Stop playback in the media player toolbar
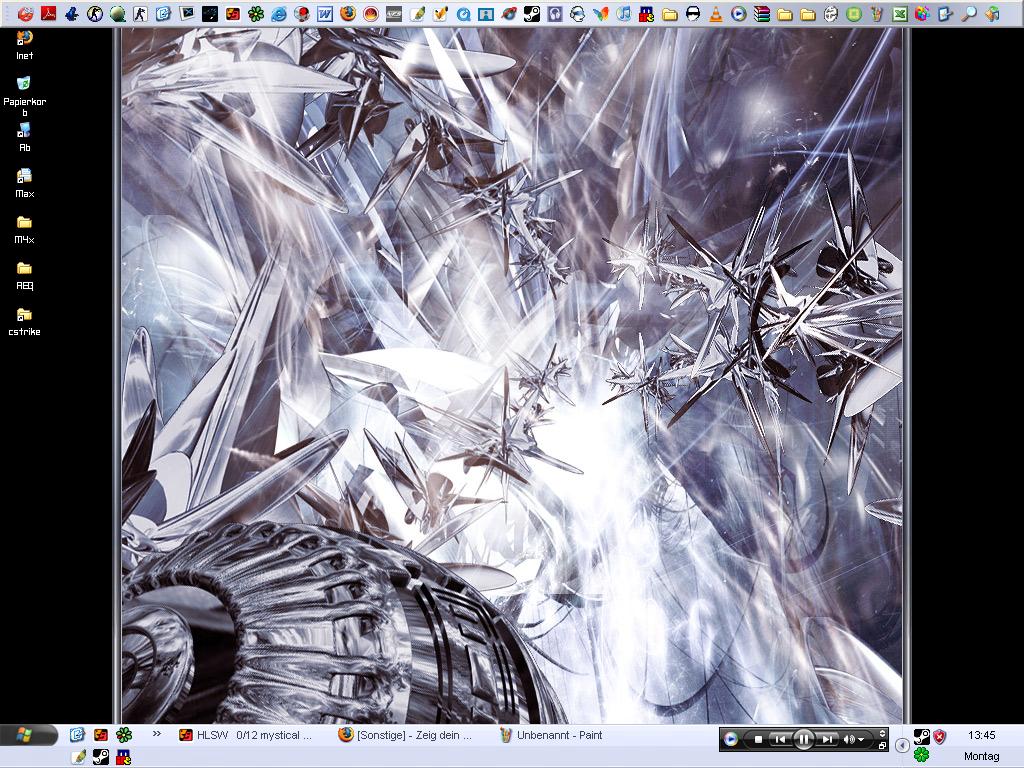This screenshot has width=1024, height=768. [758, 739]
